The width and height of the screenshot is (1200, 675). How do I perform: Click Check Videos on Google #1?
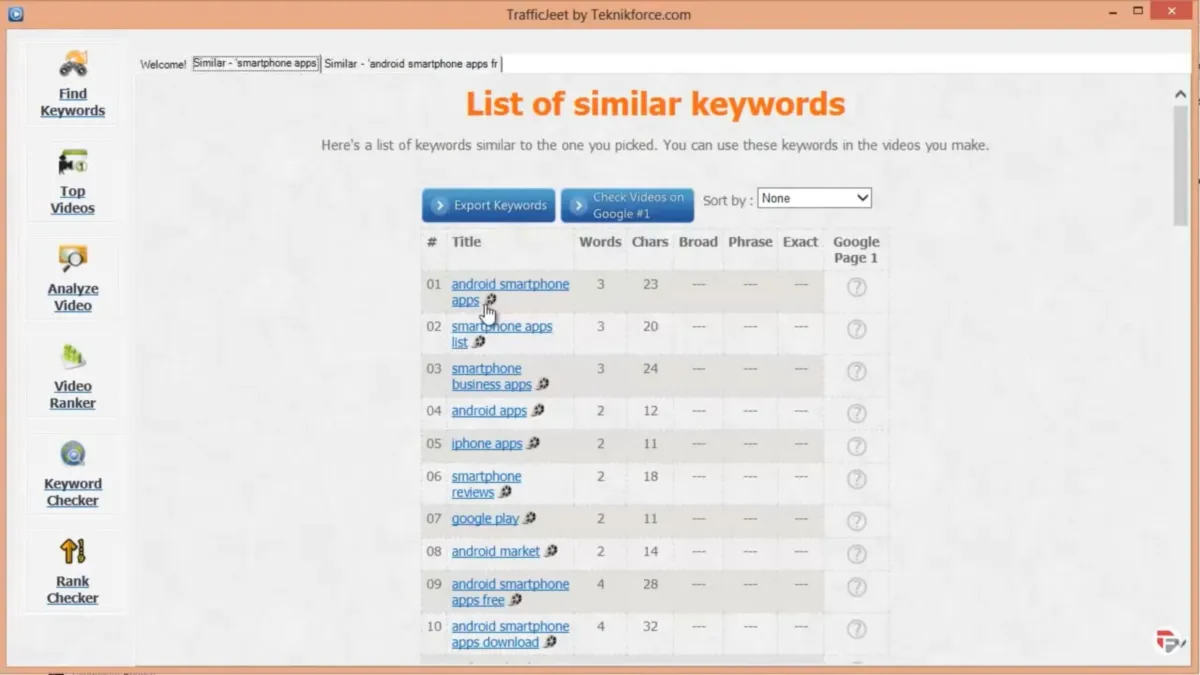coord(627,205)
